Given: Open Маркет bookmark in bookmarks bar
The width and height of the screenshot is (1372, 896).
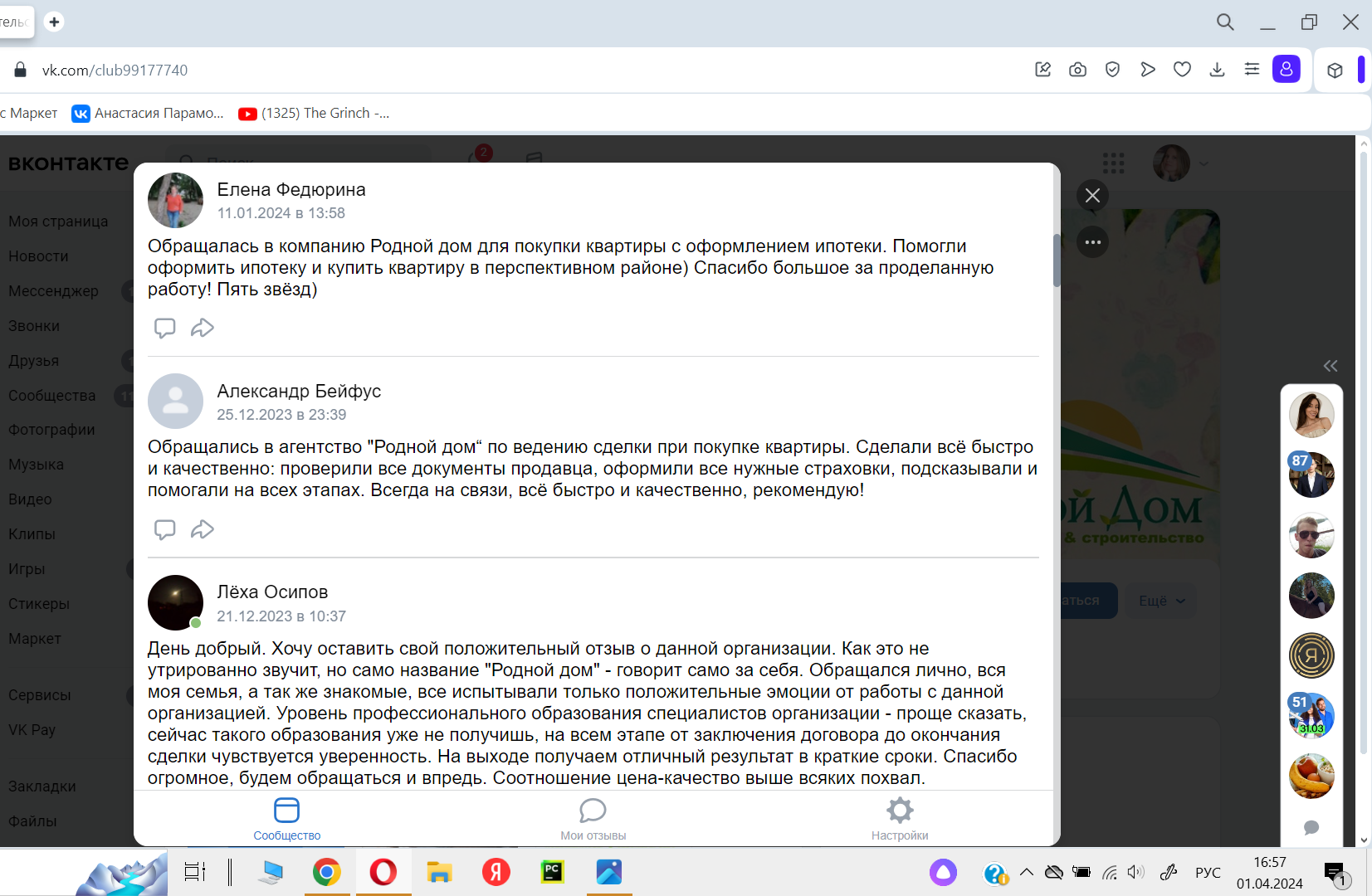Looking at the screenshot, I should click(x=29, y=114).
